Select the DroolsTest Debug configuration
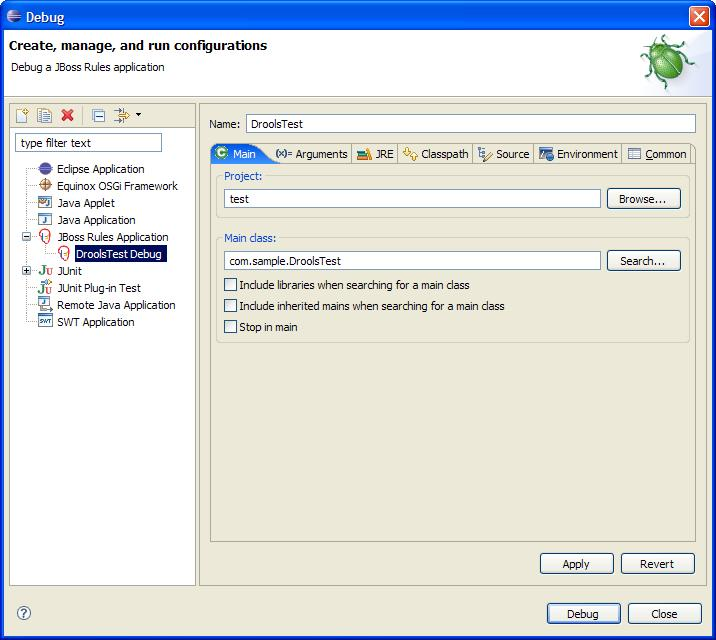This screenshot has width=716, height=640. 118,254
